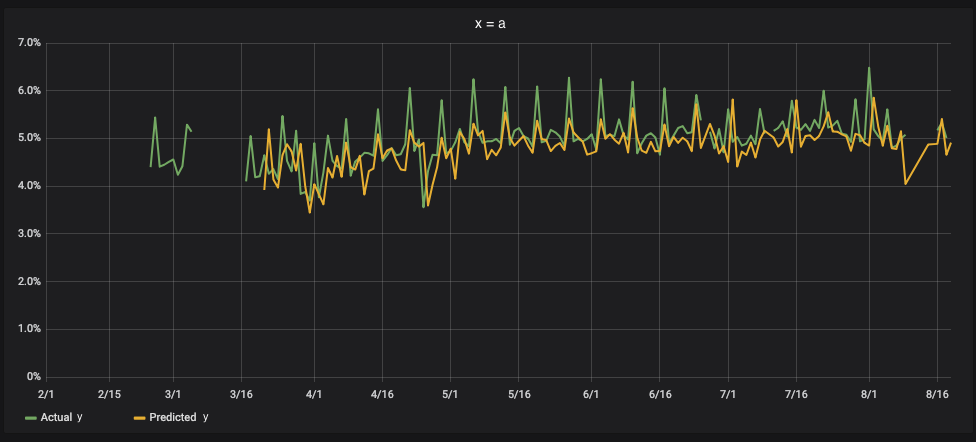Viewport: 976px width, 442px height.
Task: Click the 2/15 date label
Action: 110,395
